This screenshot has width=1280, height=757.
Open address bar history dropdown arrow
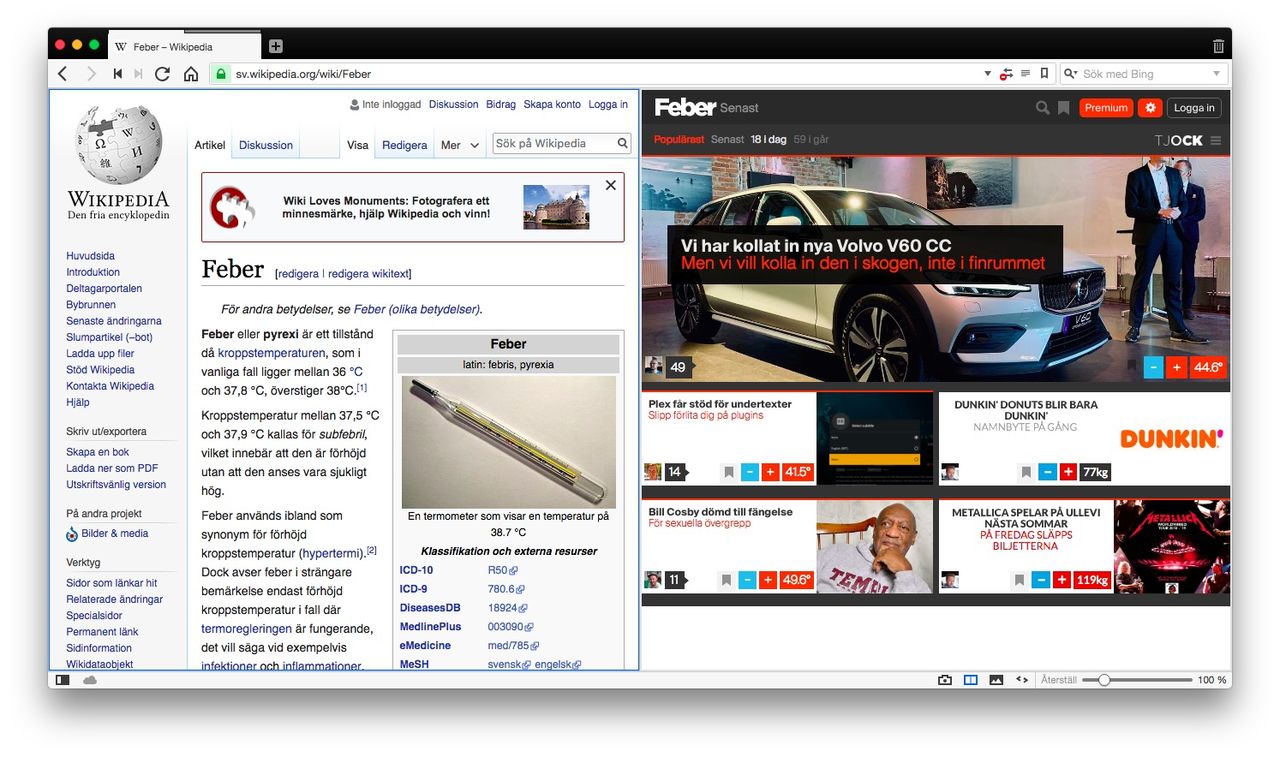pyautogui.click(x=988, y=74)
